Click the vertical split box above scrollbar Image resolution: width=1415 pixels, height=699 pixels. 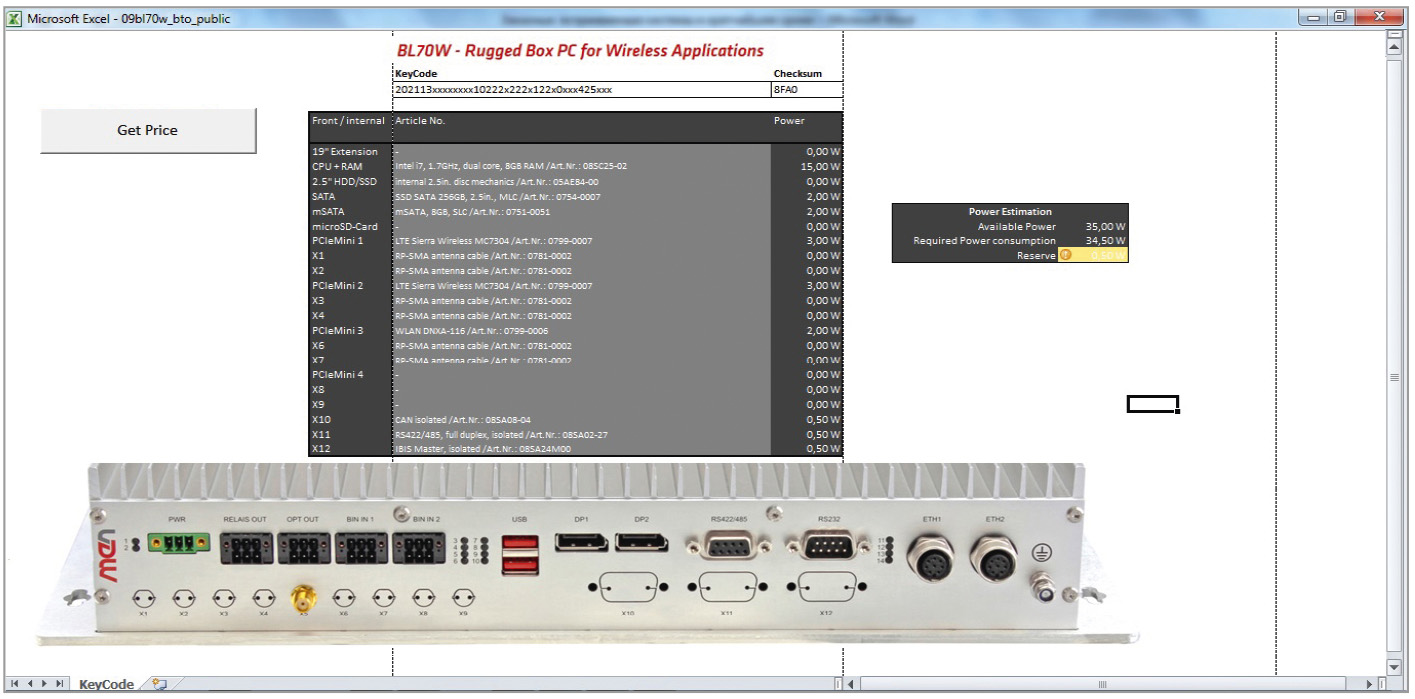1395,35
